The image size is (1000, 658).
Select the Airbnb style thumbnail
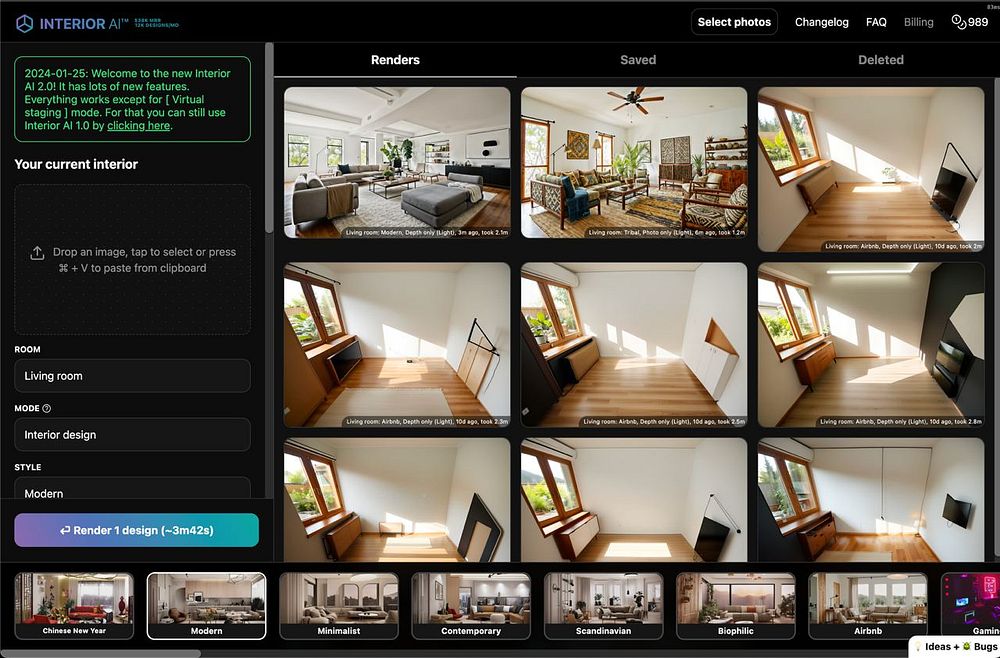(868, 606)
